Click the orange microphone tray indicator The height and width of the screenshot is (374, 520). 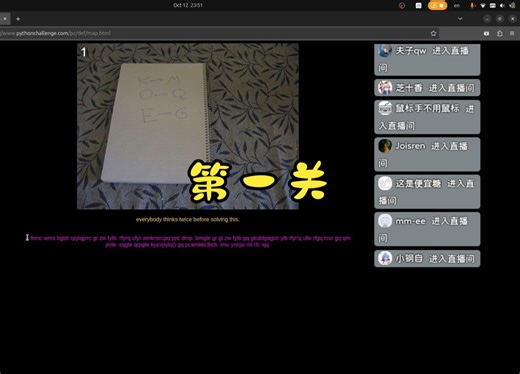472,5
